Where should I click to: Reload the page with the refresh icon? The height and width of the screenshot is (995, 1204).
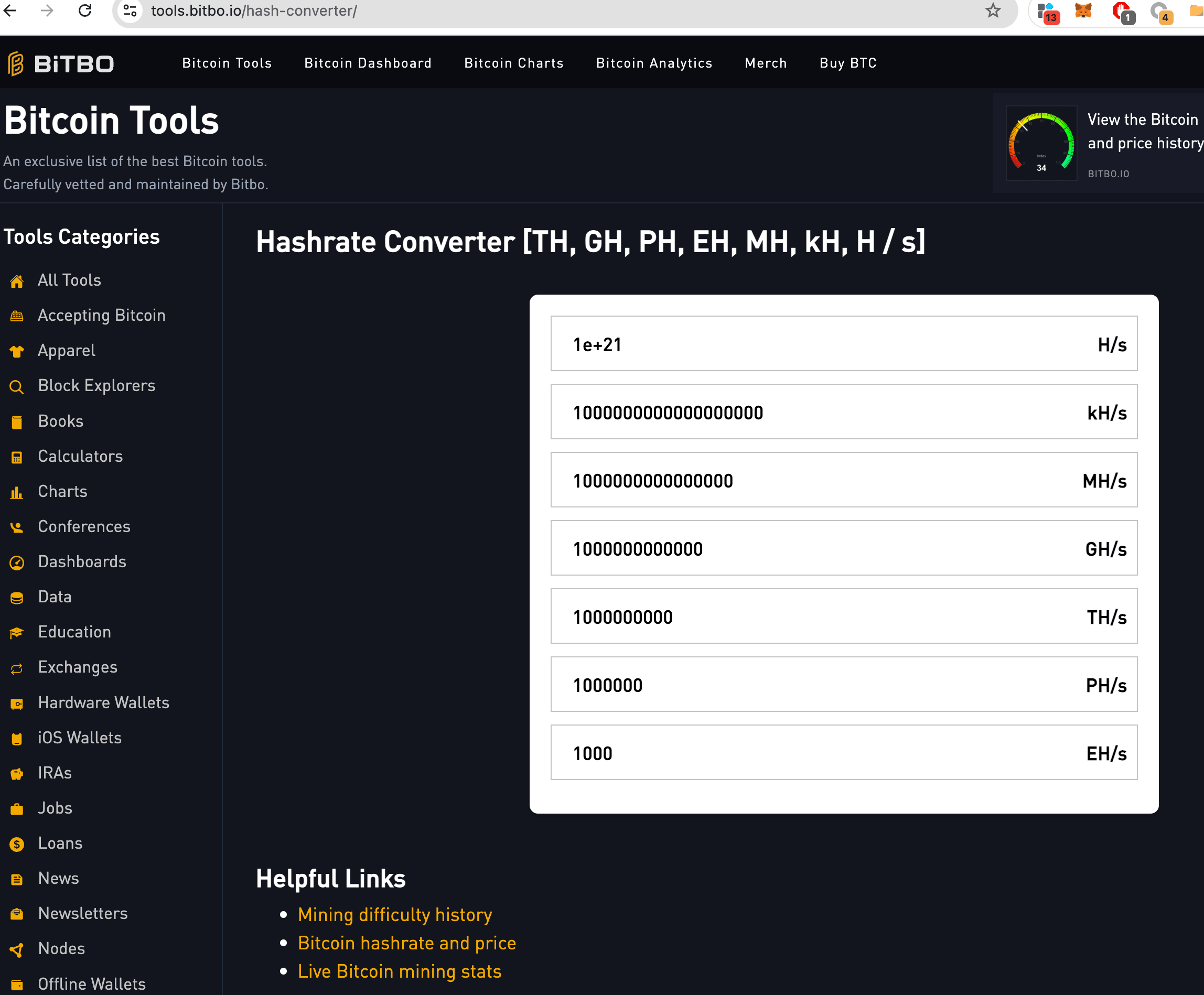85,10
